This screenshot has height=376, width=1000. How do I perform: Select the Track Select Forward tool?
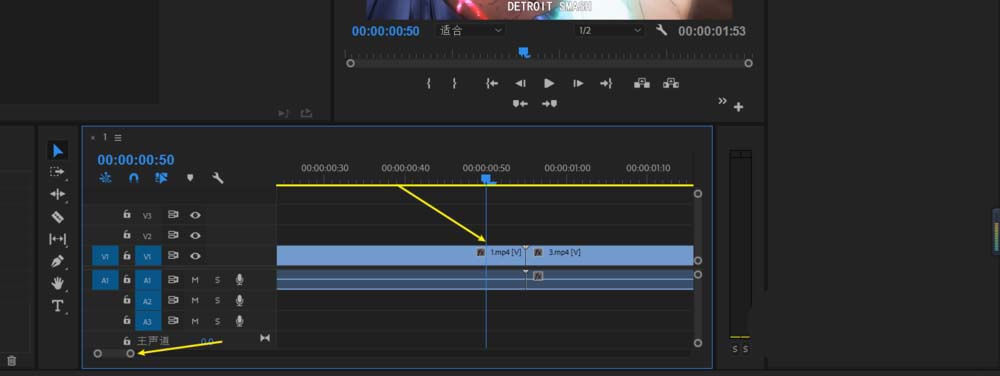tap(57, 172)
